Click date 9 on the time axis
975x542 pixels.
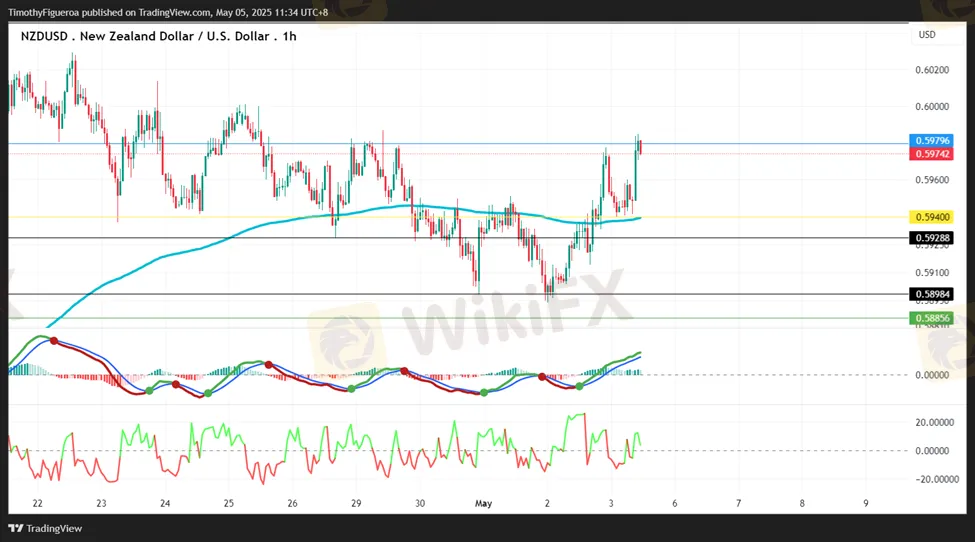(x=866, y=503)
